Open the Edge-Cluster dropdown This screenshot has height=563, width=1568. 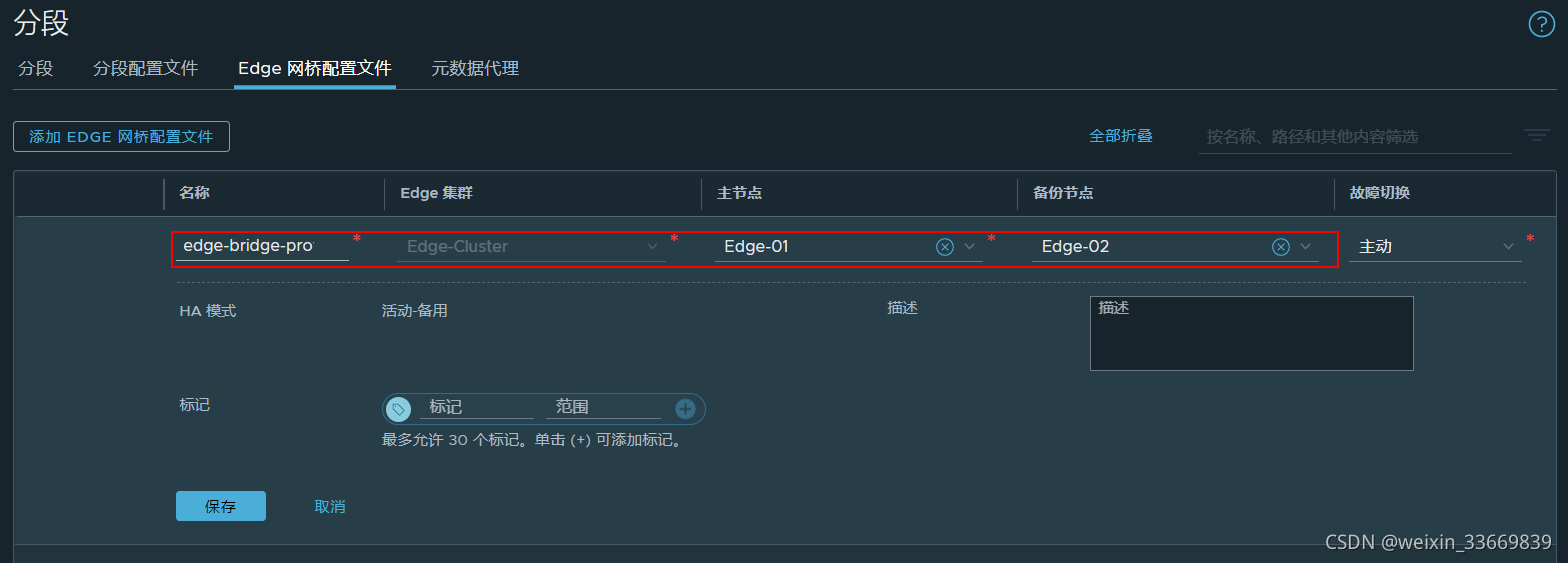[531, 247]
